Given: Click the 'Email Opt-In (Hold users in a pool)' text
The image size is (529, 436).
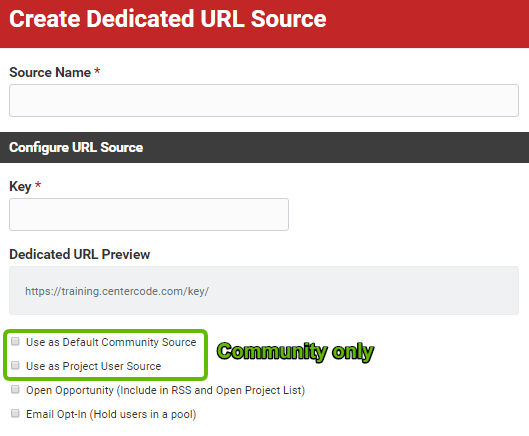Looking at the screenshot, I should (x=111, y=414).
